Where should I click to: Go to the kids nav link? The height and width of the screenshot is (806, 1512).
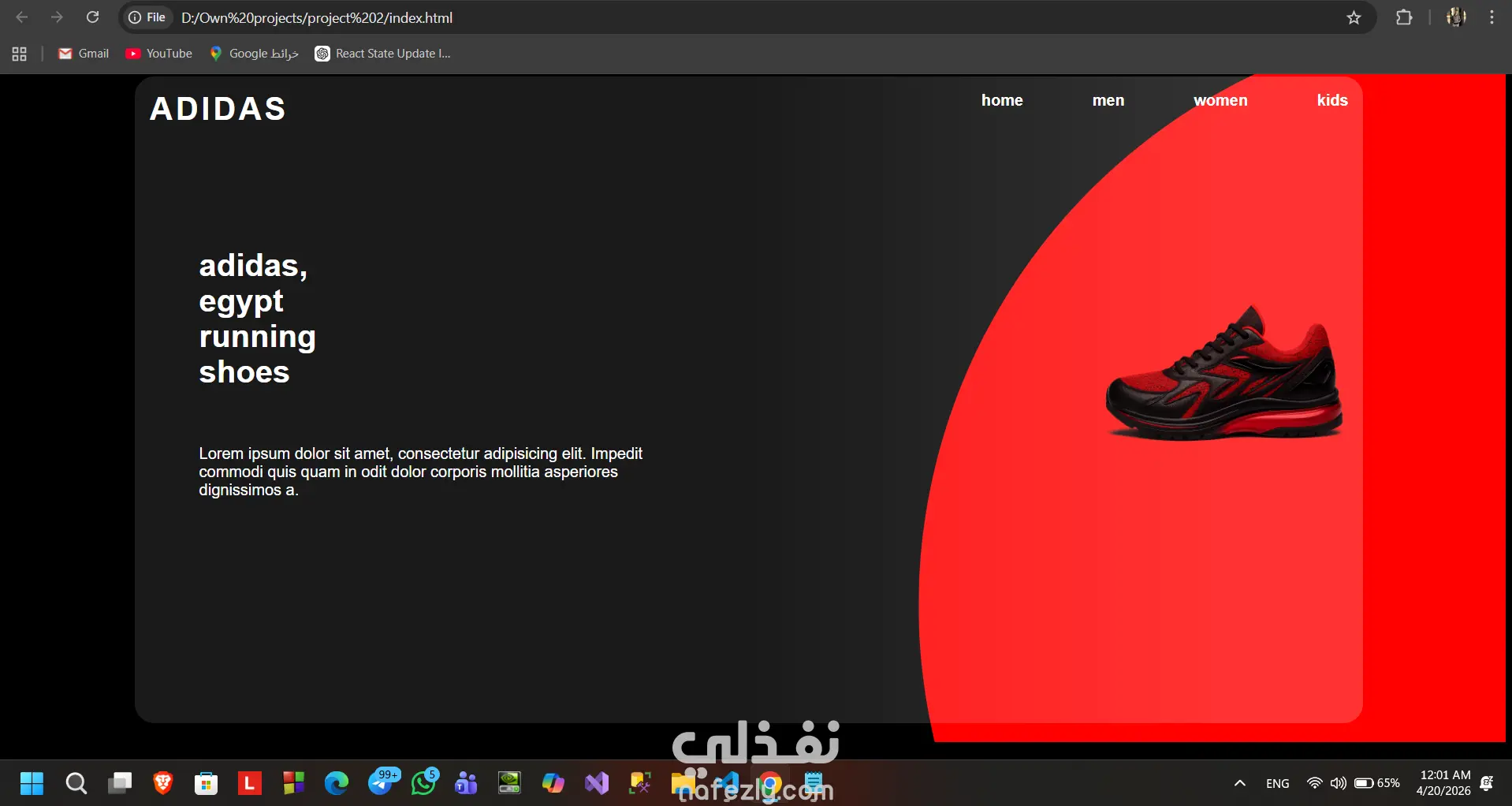click(x=1332, y=100)
